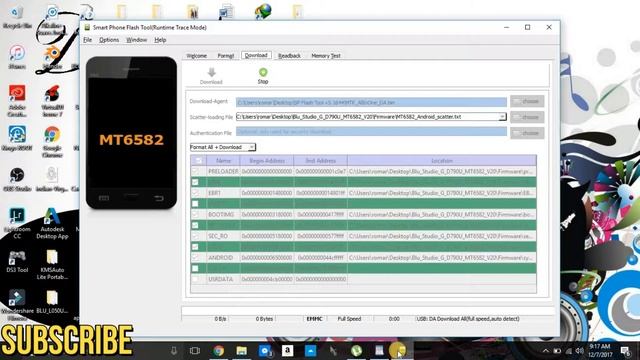The image size is (640, 360).
Task: Open uTorrent from the taskbar
Action: tap(356, 351)
